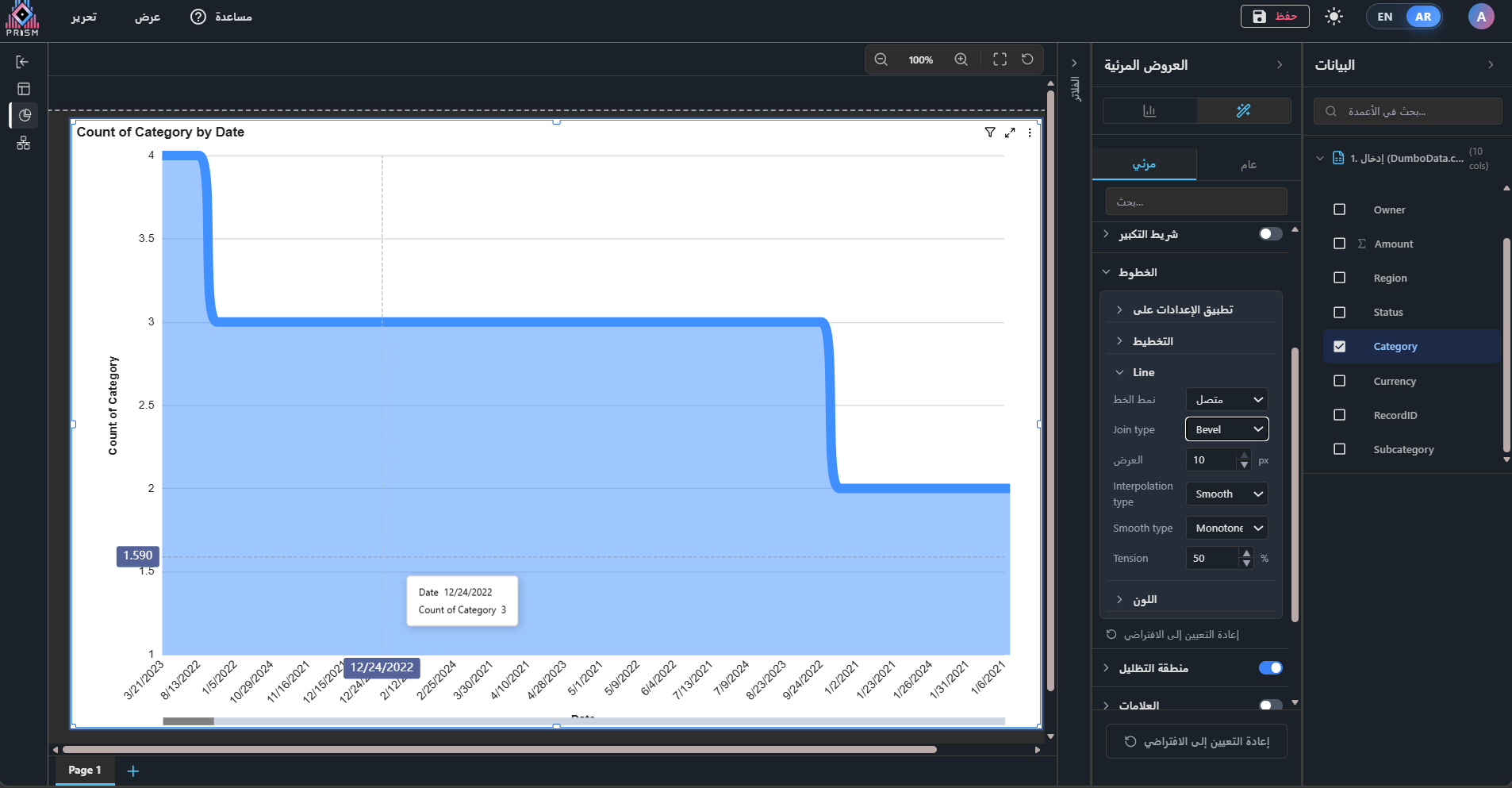Click the fit-to-screen icon in zoom toolbar
Image resolution: width=1512 pixels, height=788 pixels.
[x=1000, y=60]
